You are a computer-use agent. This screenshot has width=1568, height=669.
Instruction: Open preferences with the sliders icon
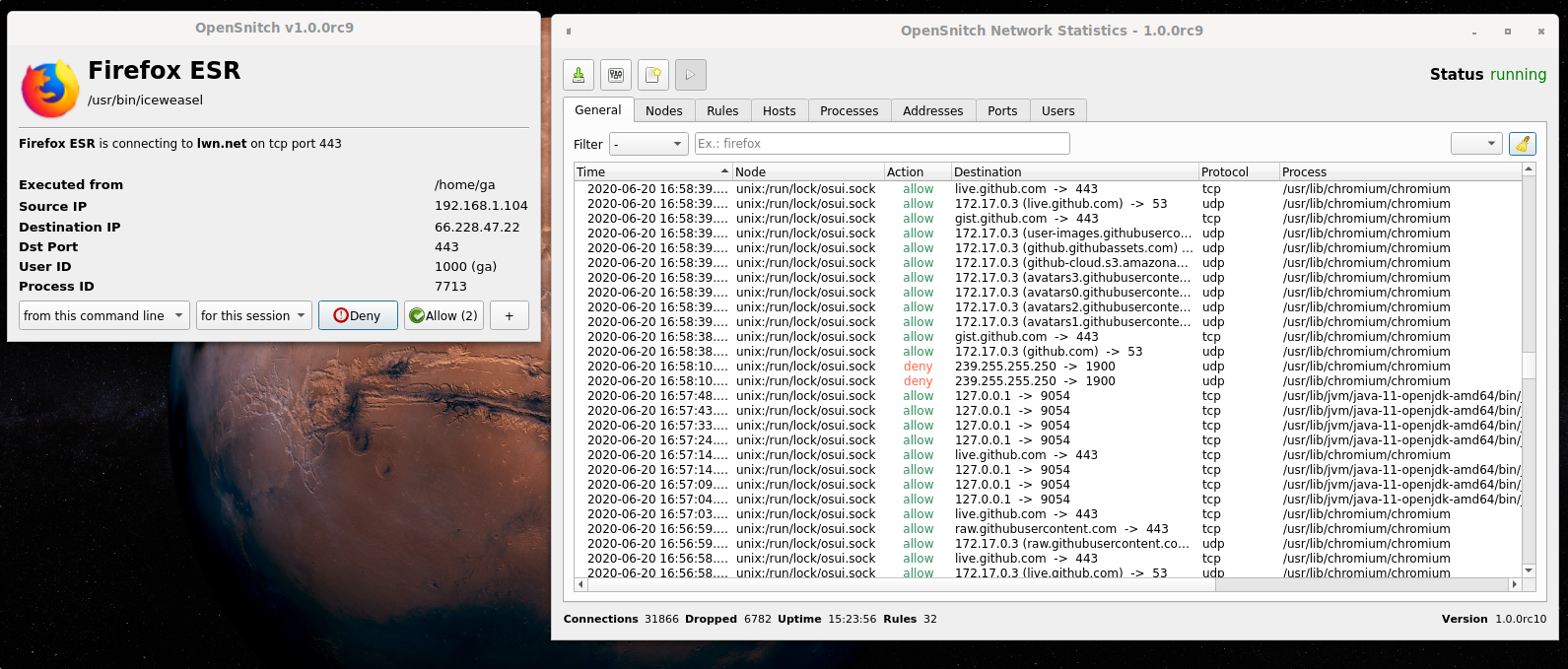616,75
